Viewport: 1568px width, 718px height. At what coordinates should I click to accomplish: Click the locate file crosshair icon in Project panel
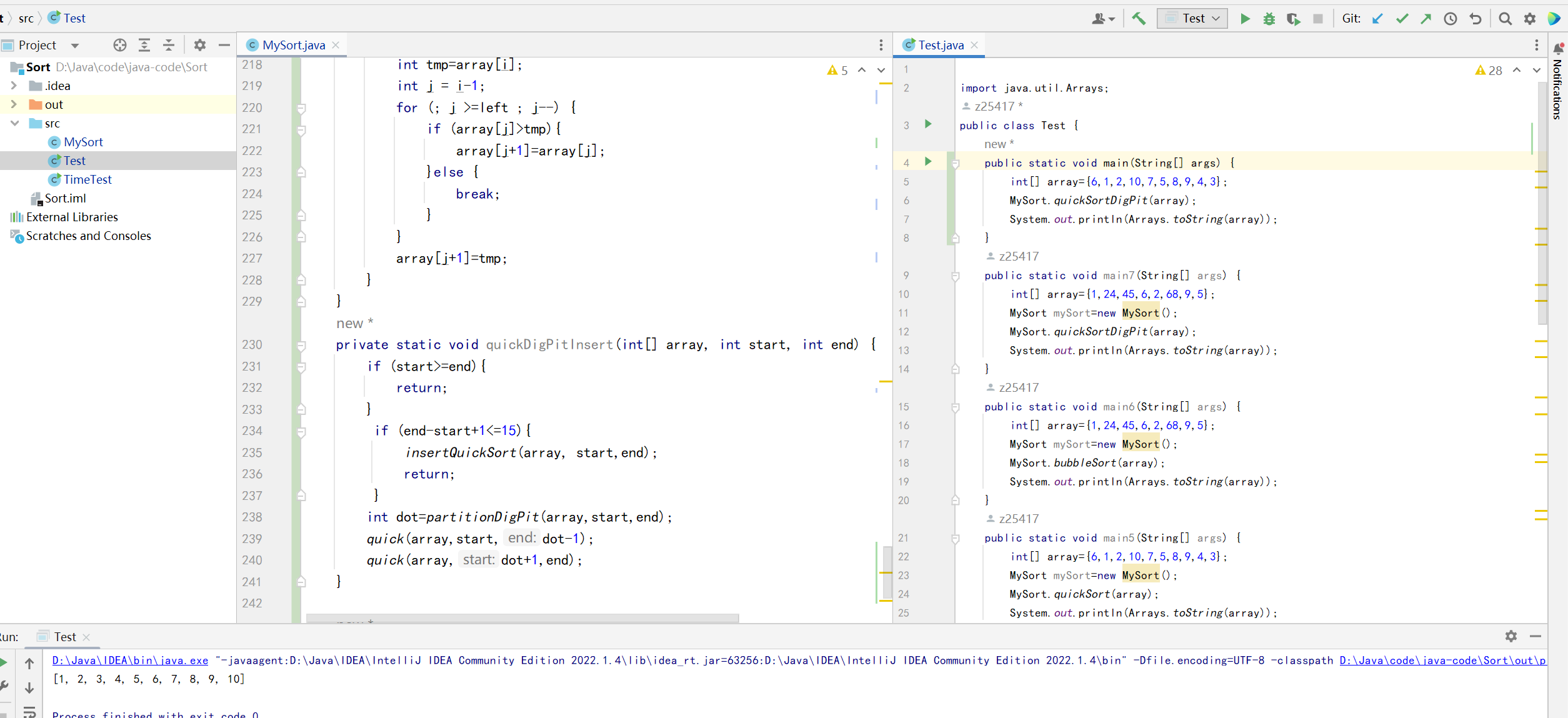pyautogui.click(x=119, y=45)
